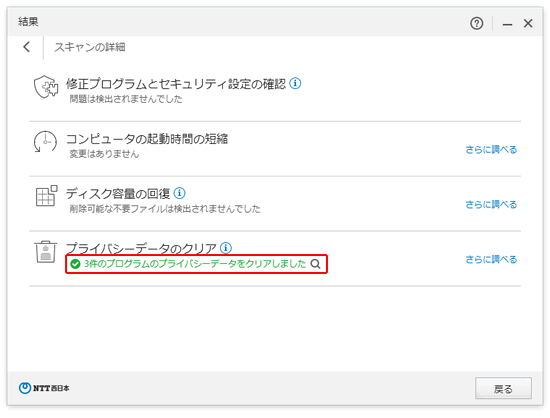
Task: Click the disk space grid icon
Action: pos(46,196)
